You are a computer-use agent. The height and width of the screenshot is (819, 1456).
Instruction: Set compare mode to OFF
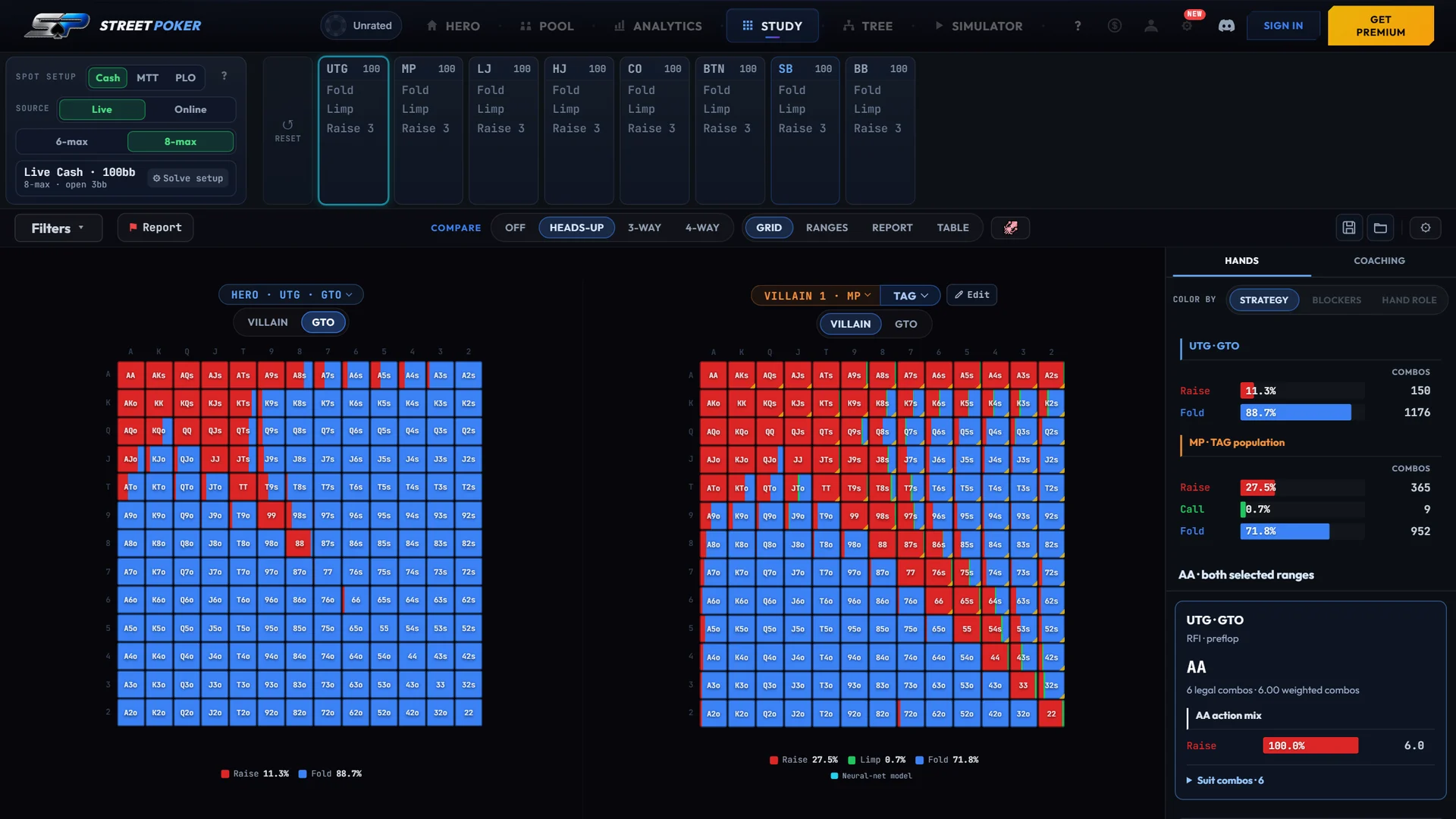[x=515, y=227]
